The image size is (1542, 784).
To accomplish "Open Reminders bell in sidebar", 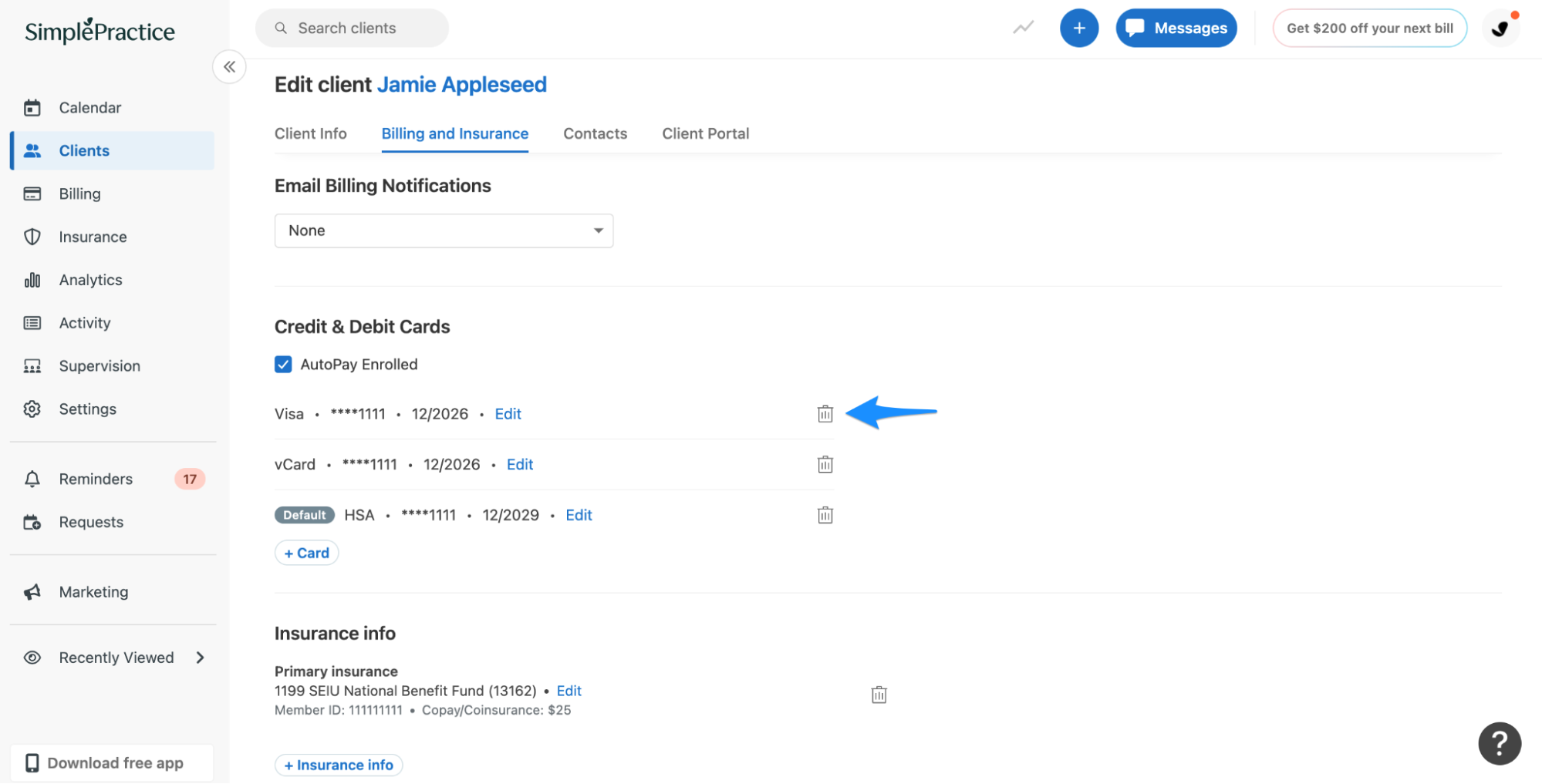I will click(x=96, y=479).
